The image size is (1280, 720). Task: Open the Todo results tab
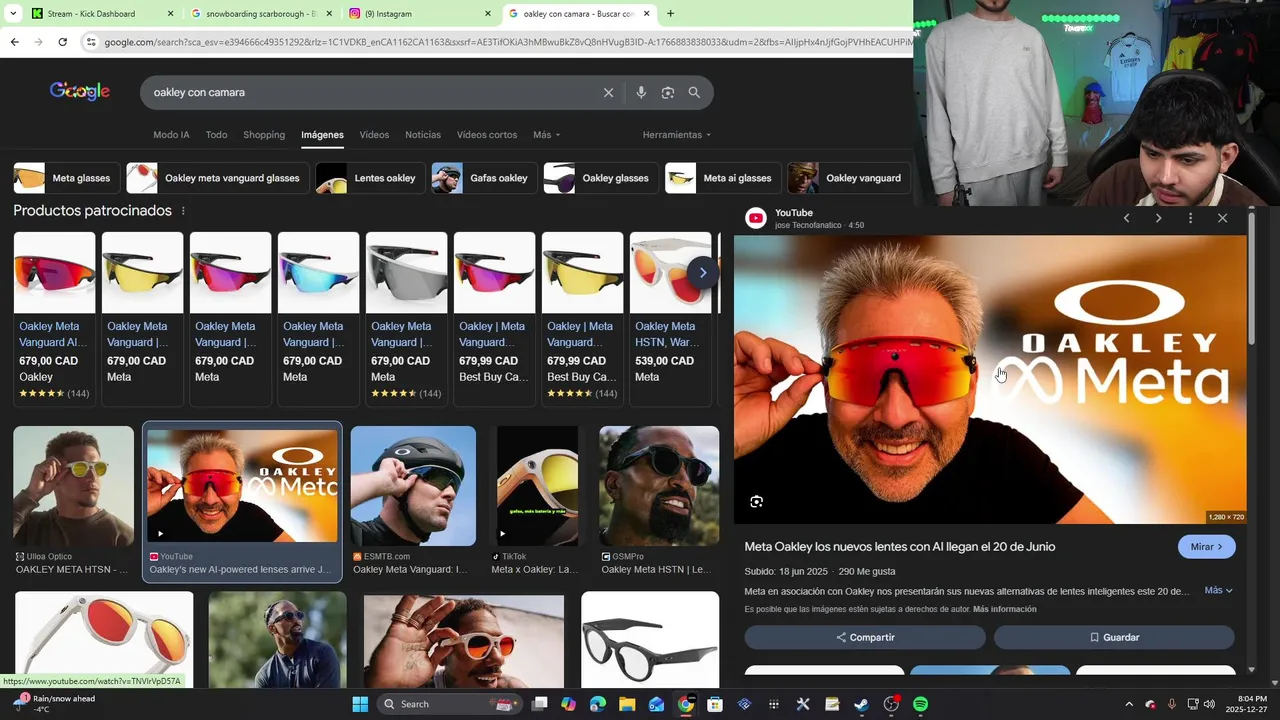(216, 135)
